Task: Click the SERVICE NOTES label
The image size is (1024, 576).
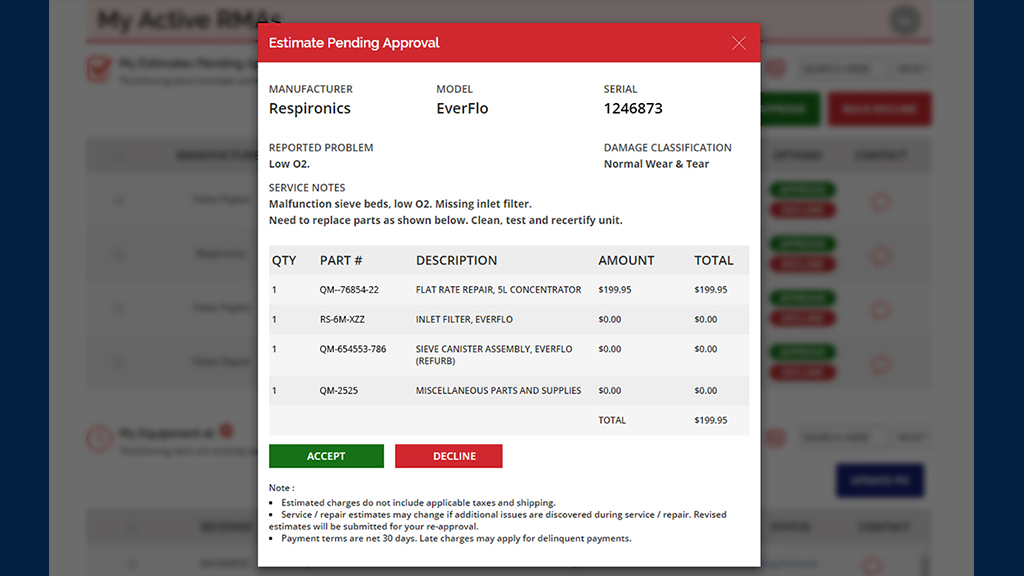Action: [307, 187]
